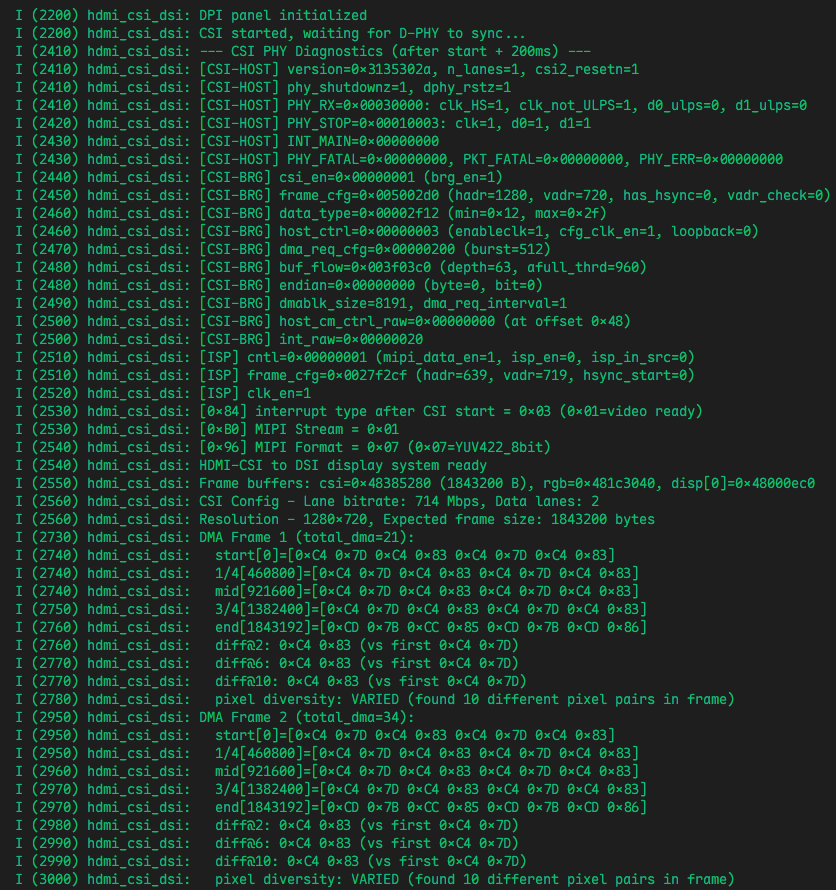Select the [CSI-BRG] csi_en line

pyautogui.click(x=259, y=178)
